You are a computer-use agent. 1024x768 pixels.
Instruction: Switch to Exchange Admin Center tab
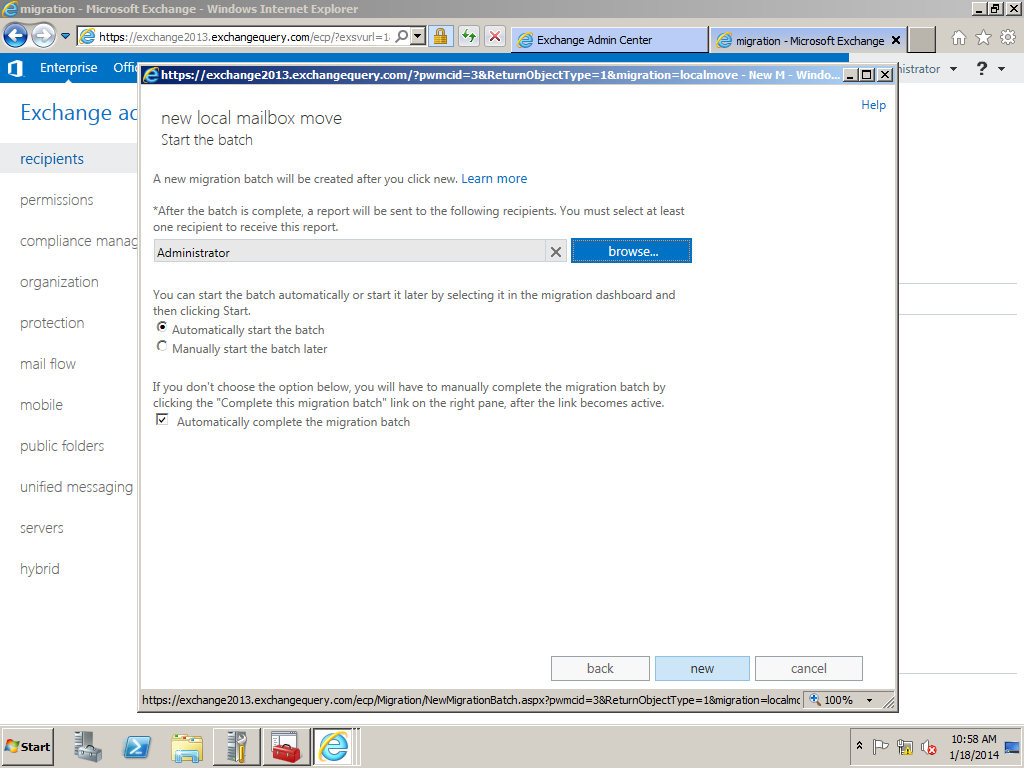click(x=608, y=40)
